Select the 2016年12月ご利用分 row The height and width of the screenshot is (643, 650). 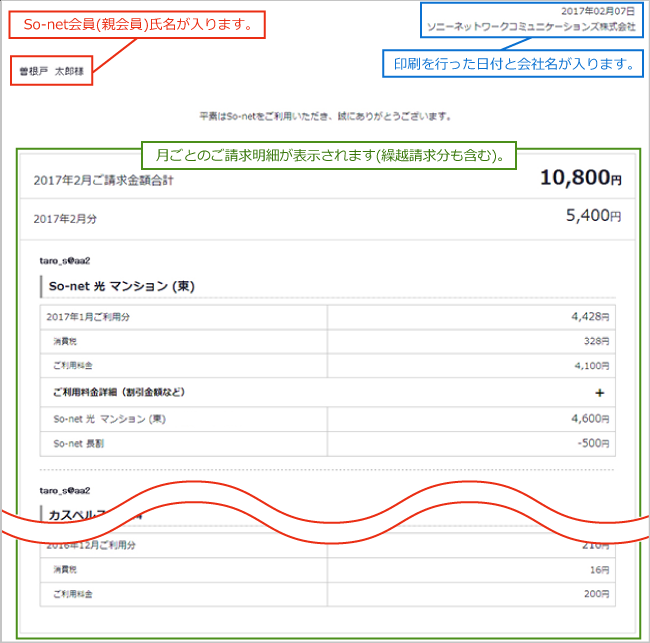click(90, 546)
